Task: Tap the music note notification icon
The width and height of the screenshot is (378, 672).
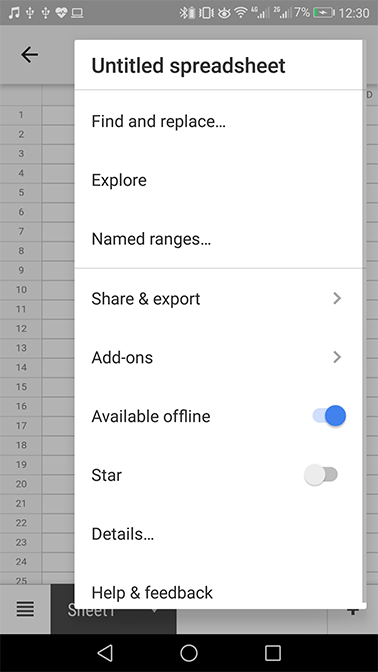Action: [14, 13]
